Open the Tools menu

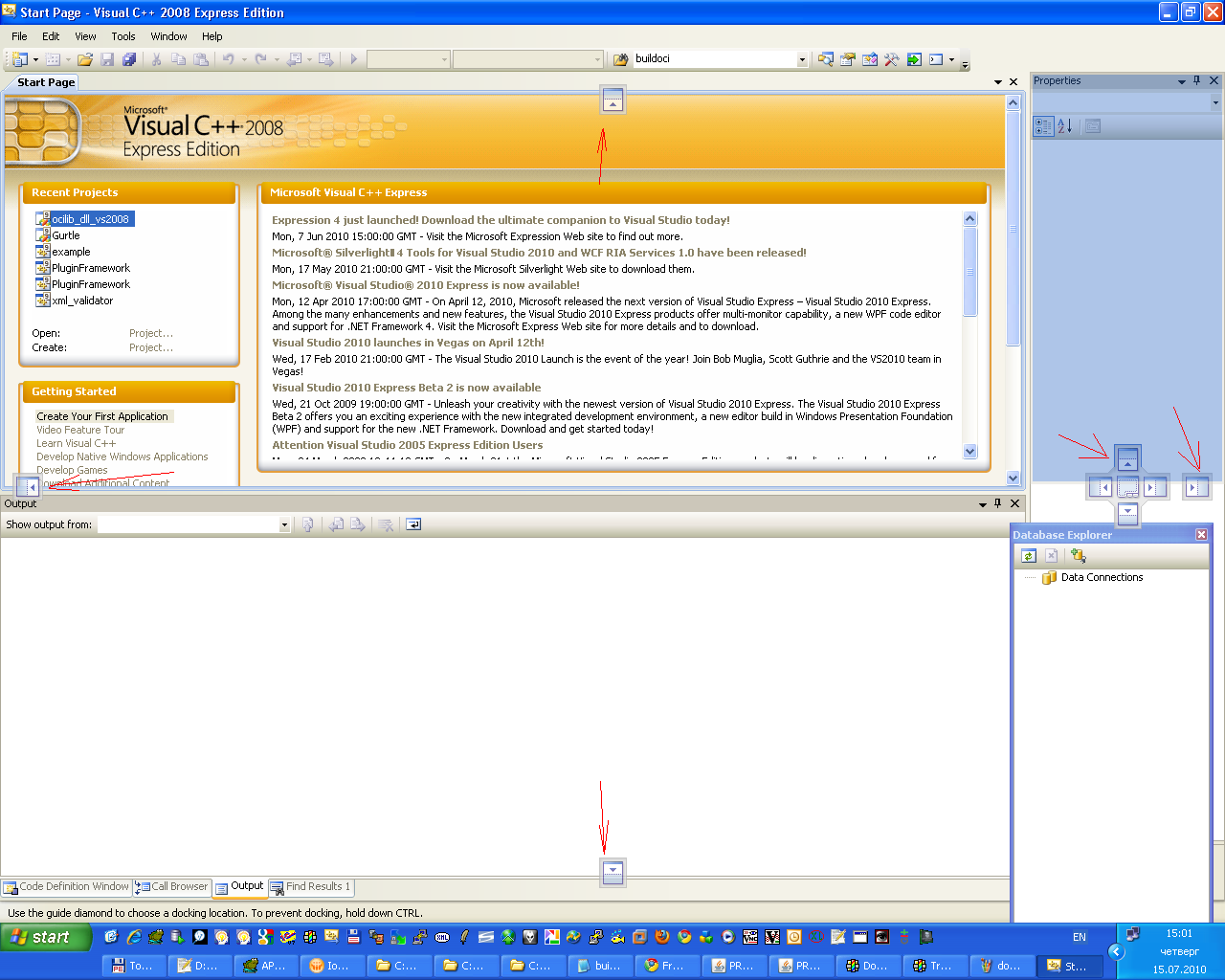123,36
